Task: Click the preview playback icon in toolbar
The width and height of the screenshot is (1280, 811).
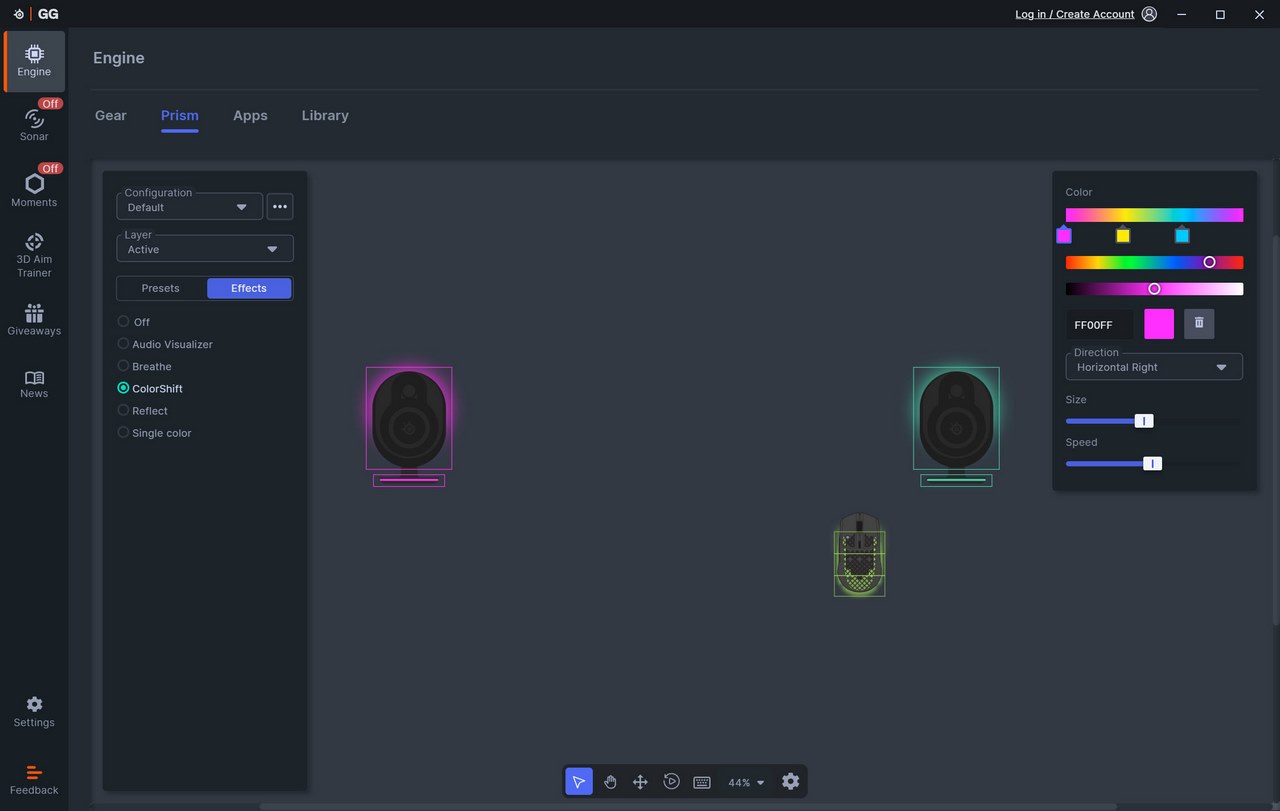Action: (x=671, y=782)
